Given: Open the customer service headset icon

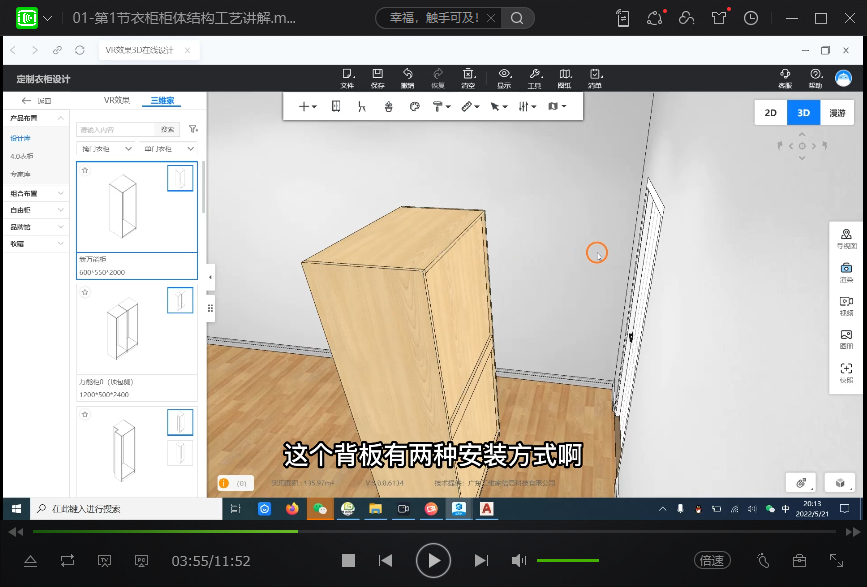Looking at the screenshot, I should (785, 76).
